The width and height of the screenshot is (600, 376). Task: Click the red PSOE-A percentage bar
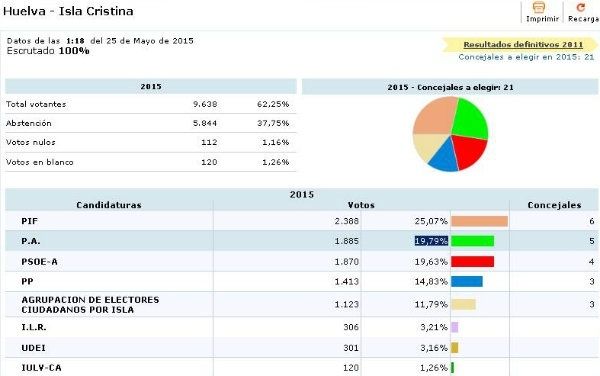point(473,262)
